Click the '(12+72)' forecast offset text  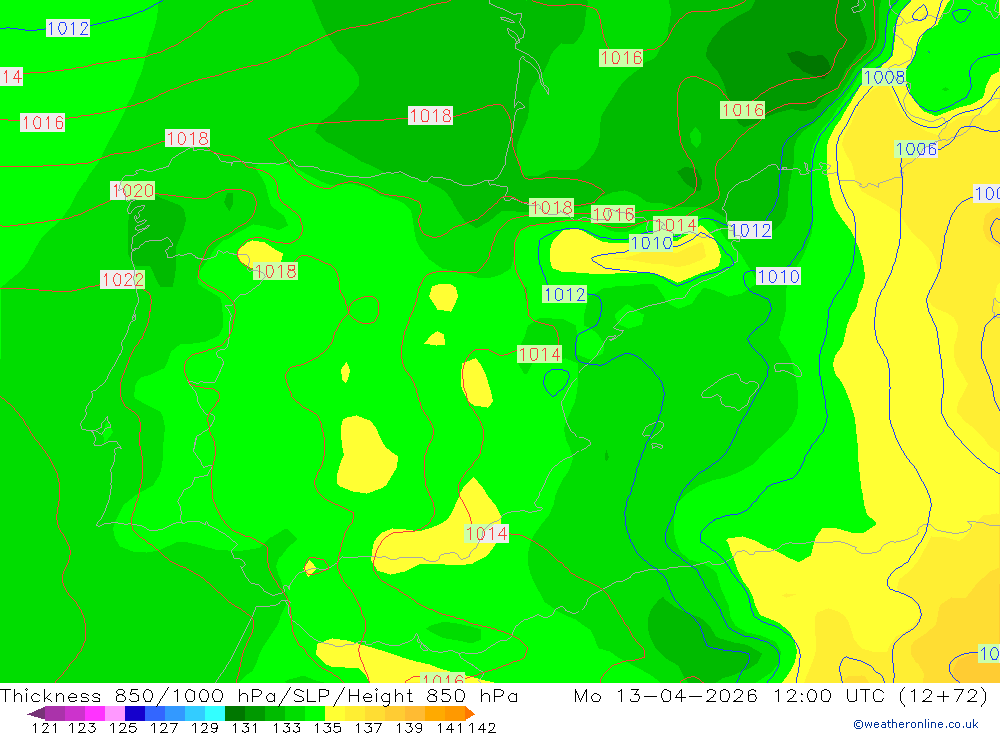(x=943, y=695)
